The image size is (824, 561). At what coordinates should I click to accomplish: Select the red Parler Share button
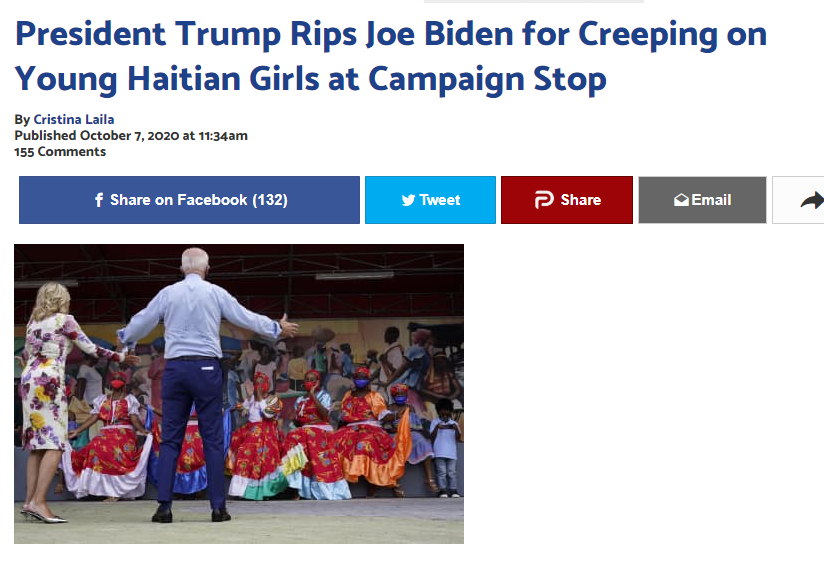(567, 200)
